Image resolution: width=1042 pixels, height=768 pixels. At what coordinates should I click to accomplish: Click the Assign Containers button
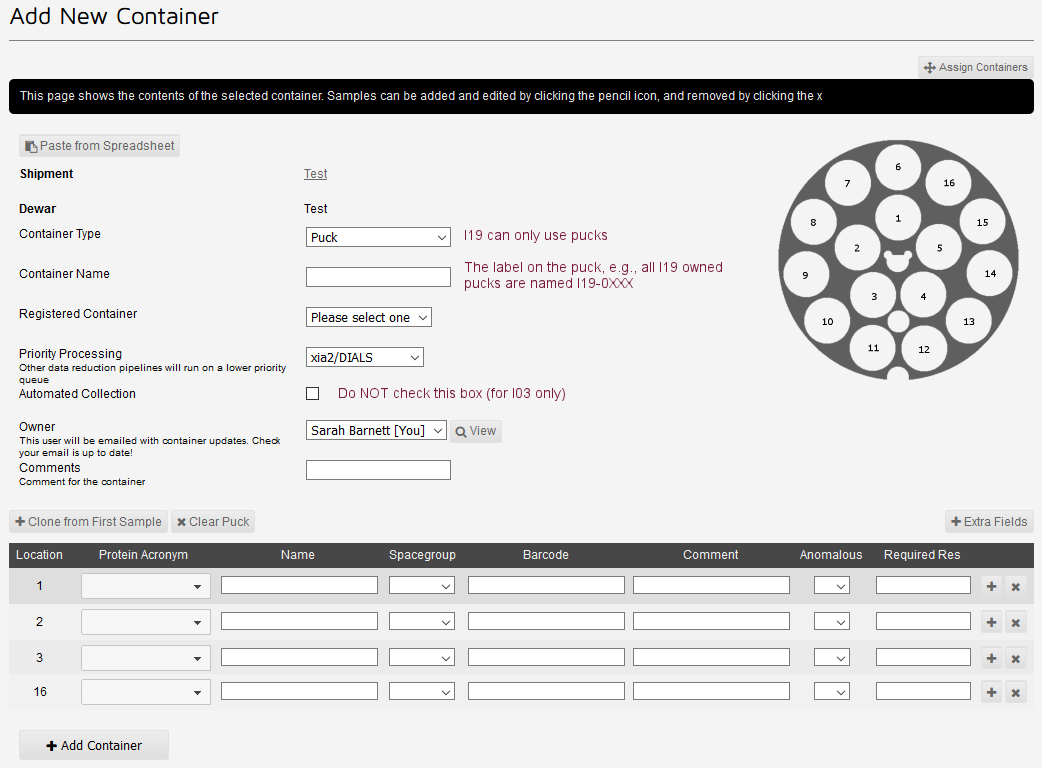(x=976, y=67)
